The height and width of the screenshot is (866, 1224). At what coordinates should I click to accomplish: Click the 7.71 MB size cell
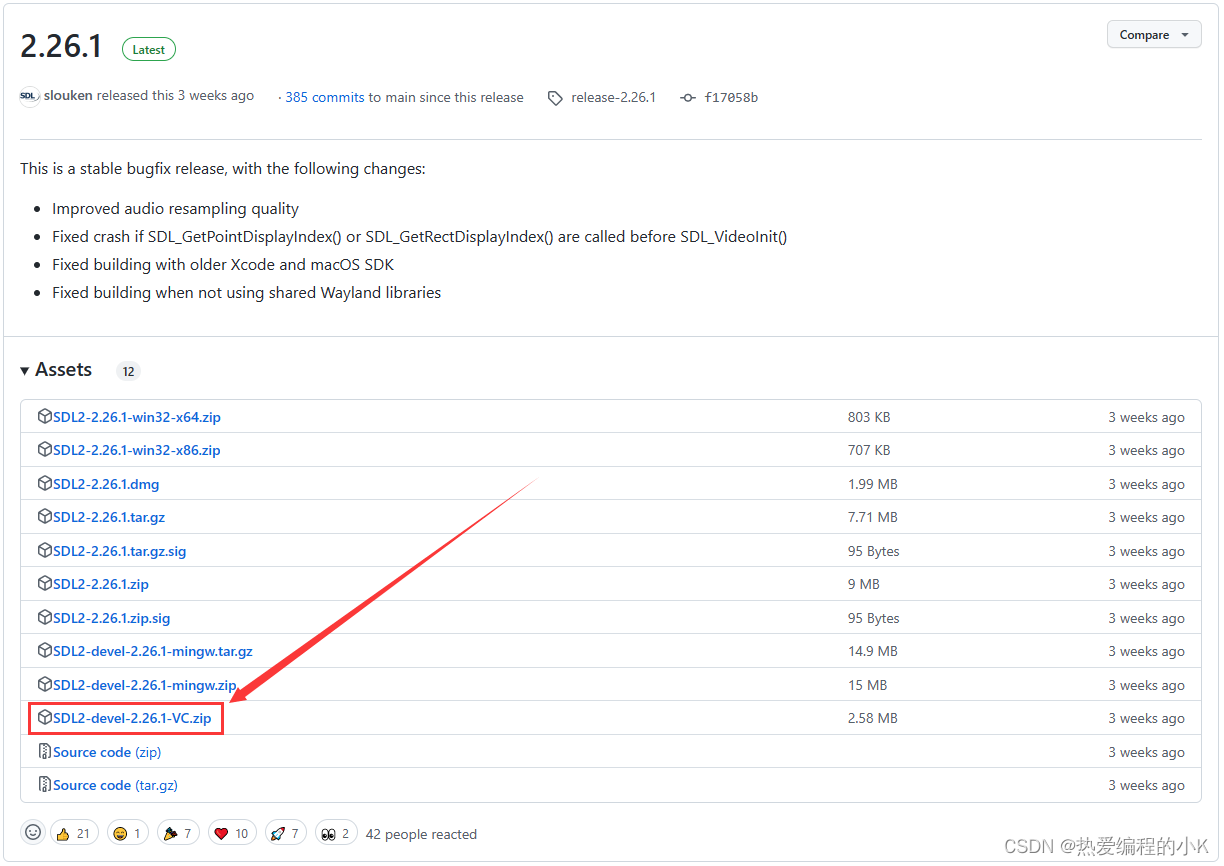coord(873,517)
